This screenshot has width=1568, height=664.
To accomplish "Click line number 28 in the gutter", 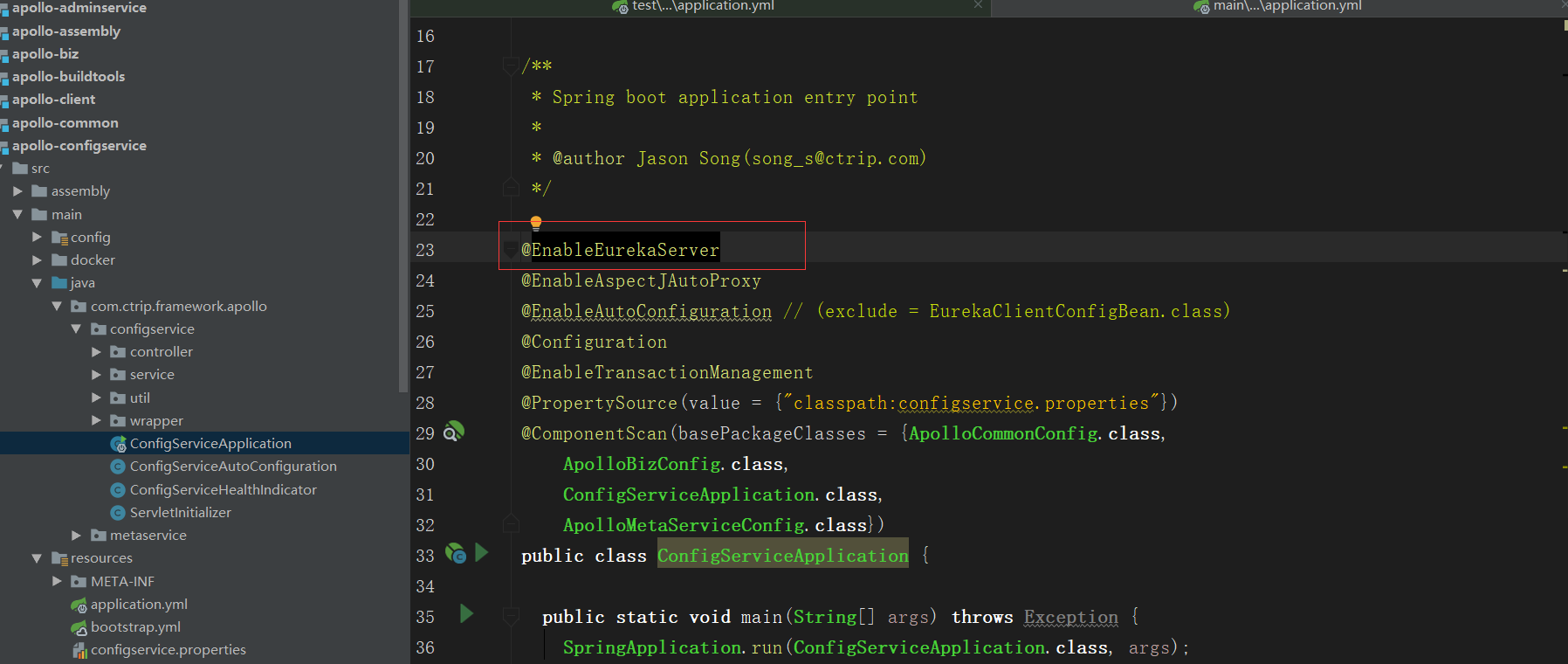I will [425, 403].
